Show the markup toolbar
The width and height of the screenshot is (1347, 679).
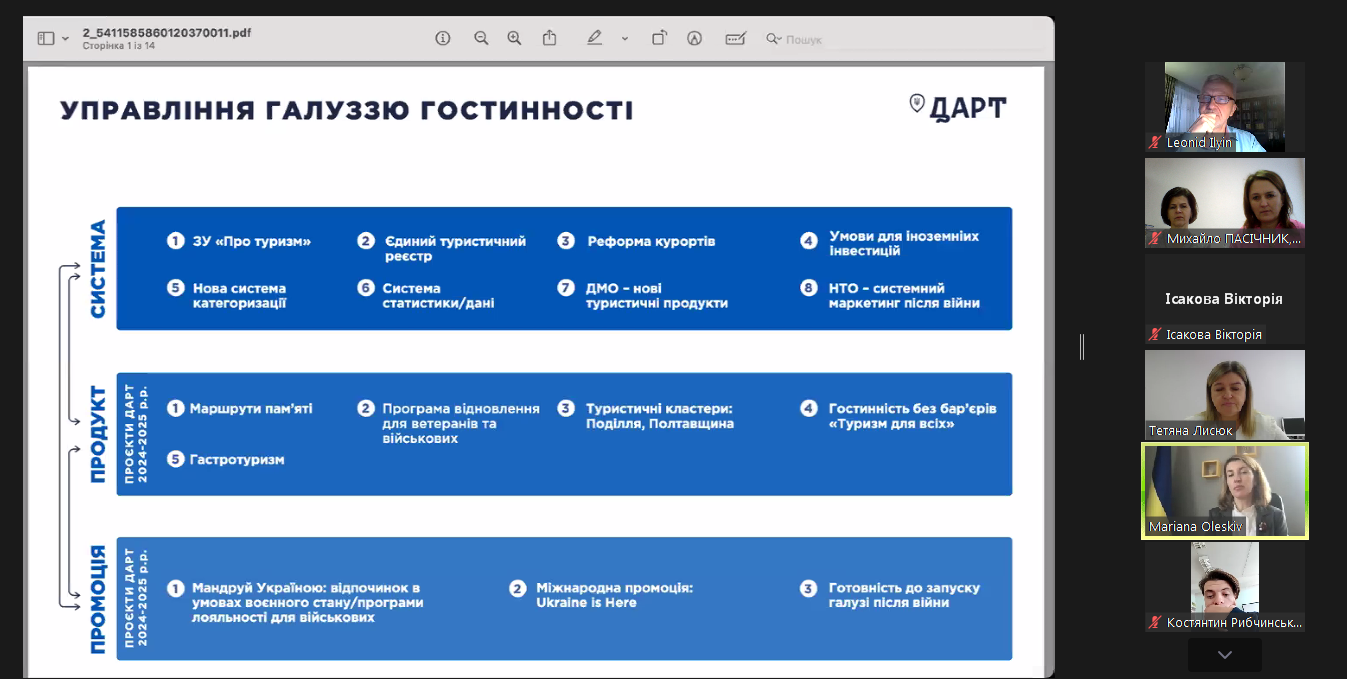pos(694,38)
